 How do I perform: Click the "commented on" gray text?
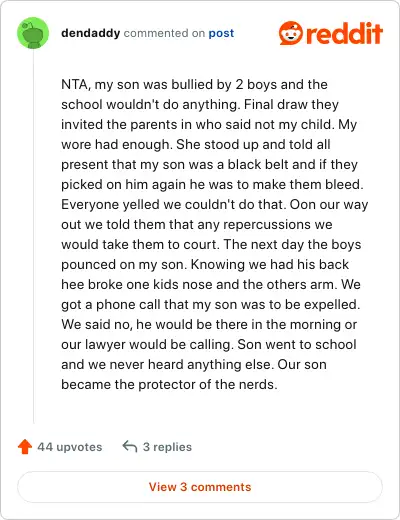(164, 33)
